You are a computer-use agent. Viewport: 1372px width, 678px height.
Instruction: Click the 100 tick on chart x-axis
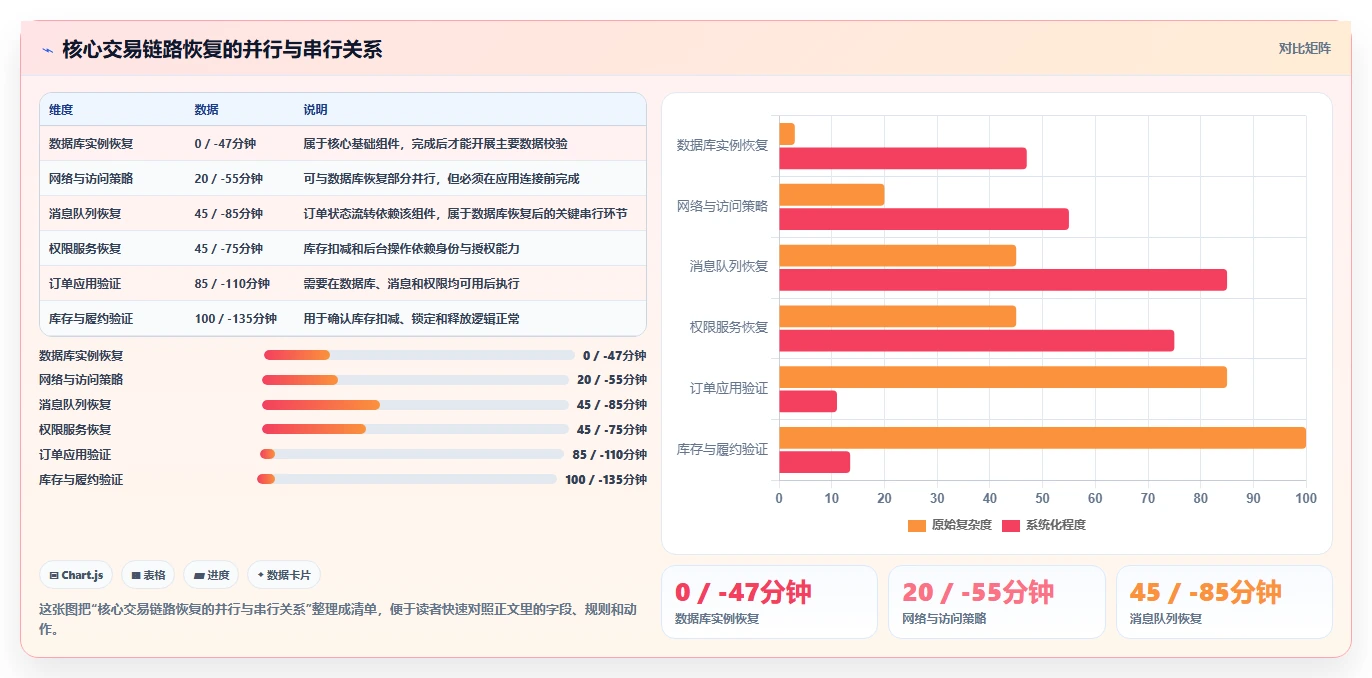coord(1306,498)
